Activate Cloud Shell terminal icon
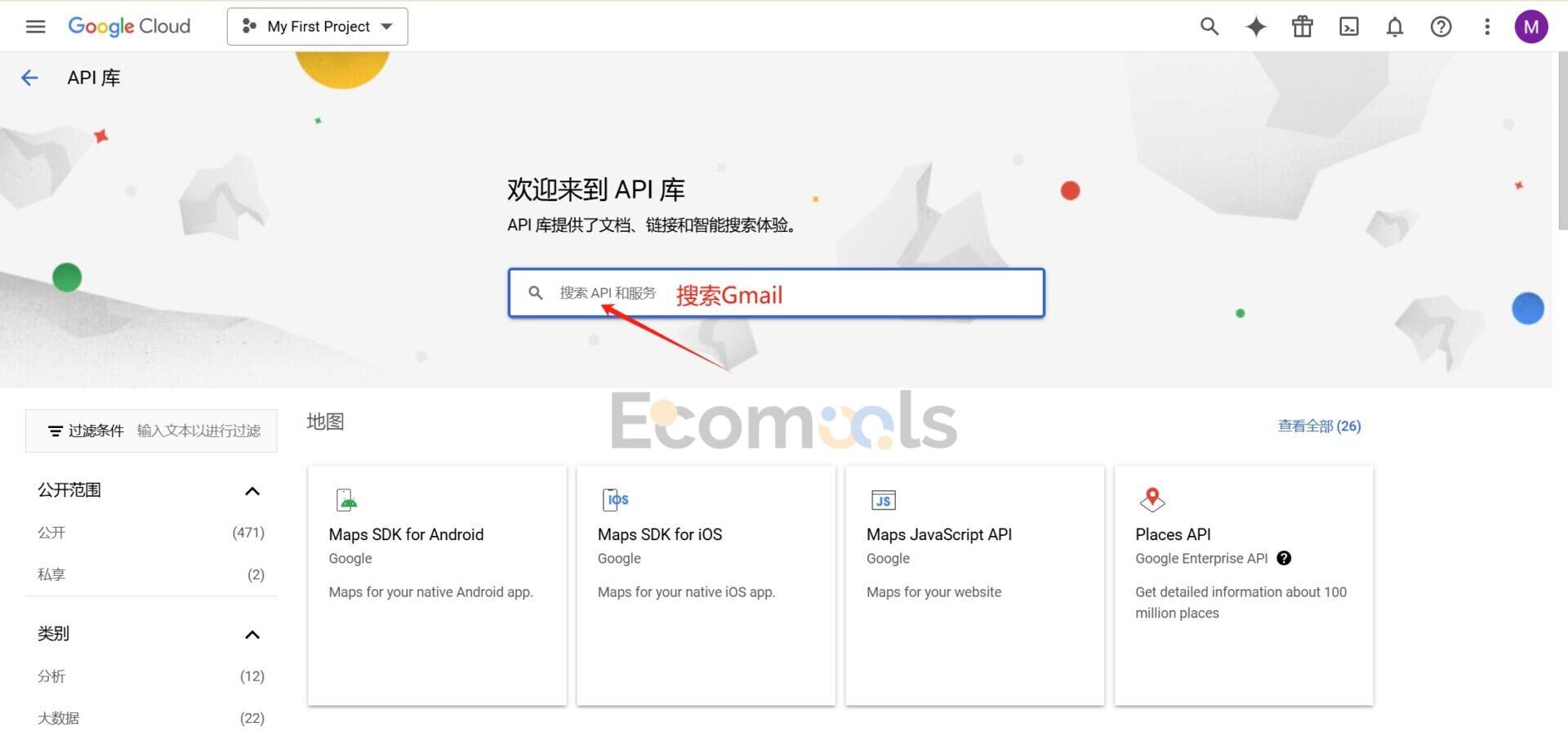The image size is (1568, 732). 1349,27
